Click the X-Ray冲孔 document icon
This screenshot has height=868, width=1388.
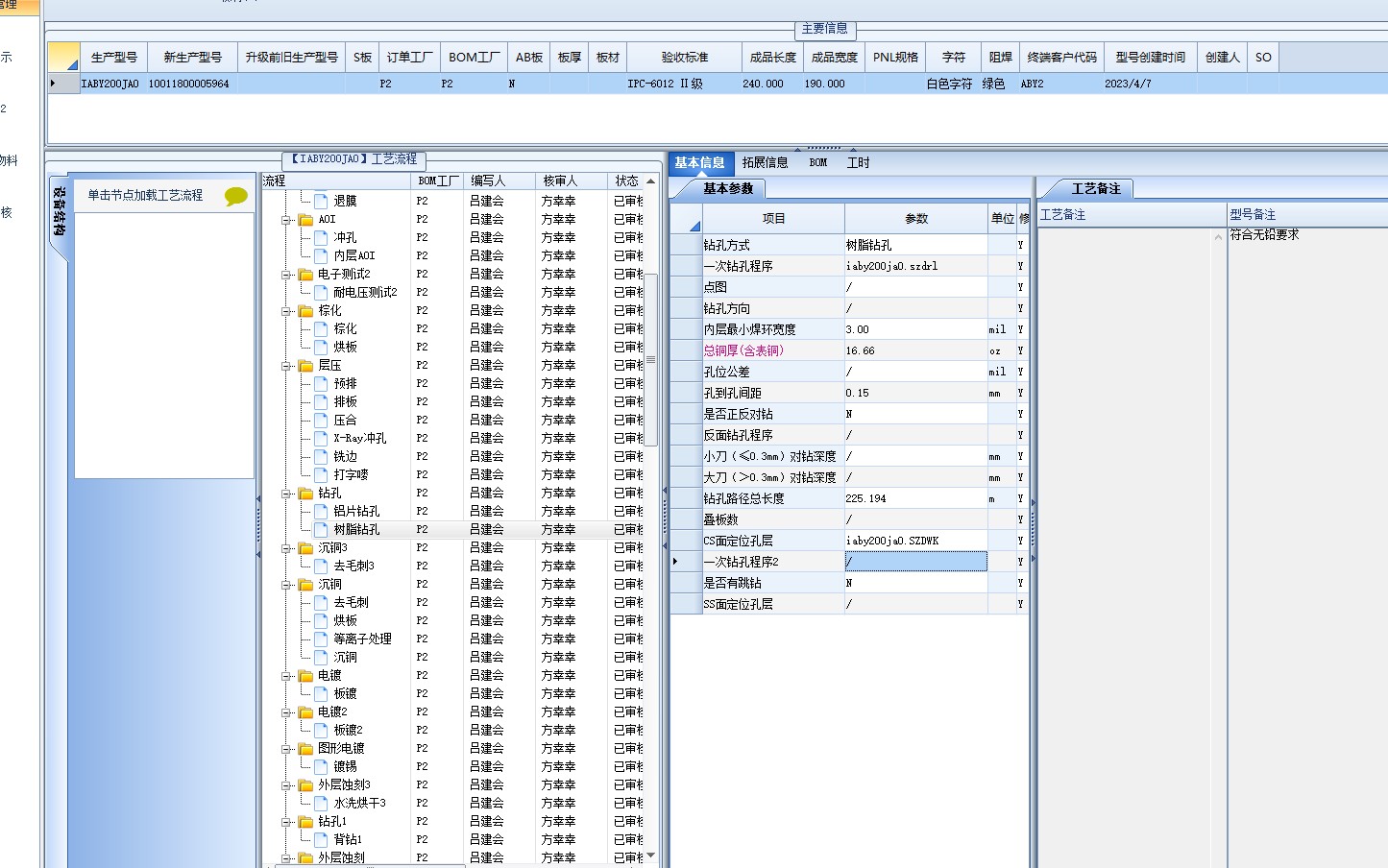[322, 438]
